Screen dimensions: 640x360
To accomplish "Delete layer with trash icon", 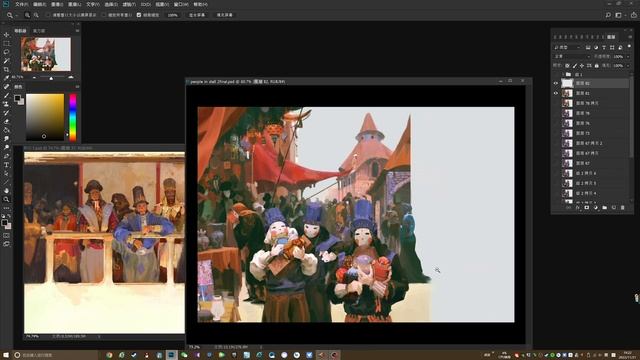I will point(622,208).
